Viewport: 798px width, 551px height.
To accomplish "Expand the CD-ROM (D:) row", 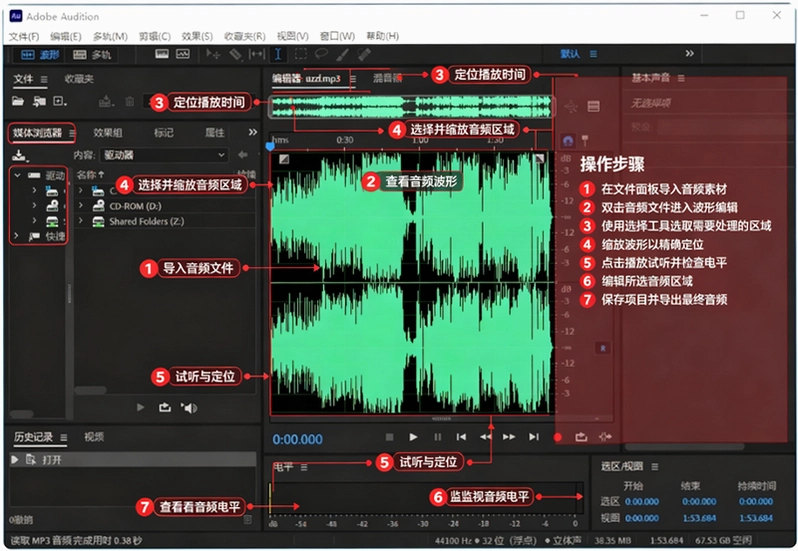I will 80,206.
